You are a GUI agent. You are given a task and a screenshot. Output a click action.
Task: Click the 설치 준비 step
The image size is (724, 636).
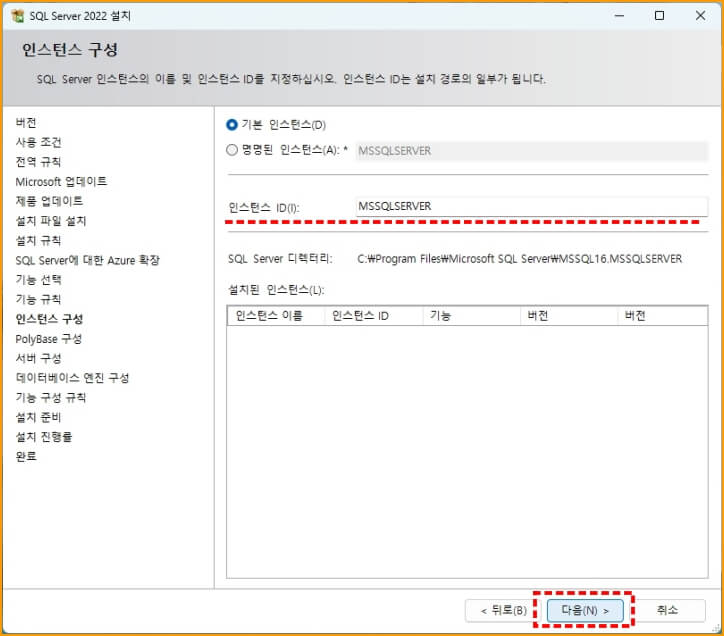click(38, 417)
